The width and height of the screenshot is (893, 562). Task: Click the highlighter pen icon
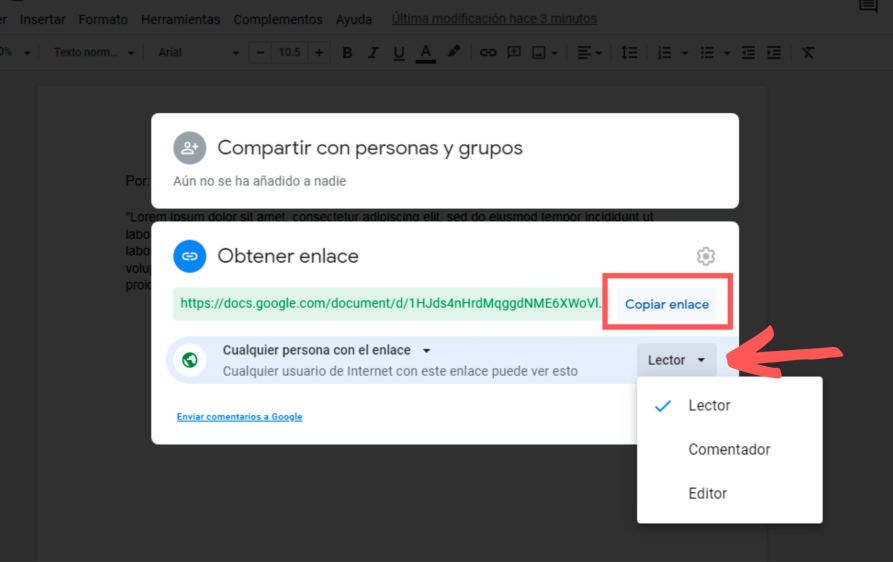pyautogui.click(x=454, y=53)
